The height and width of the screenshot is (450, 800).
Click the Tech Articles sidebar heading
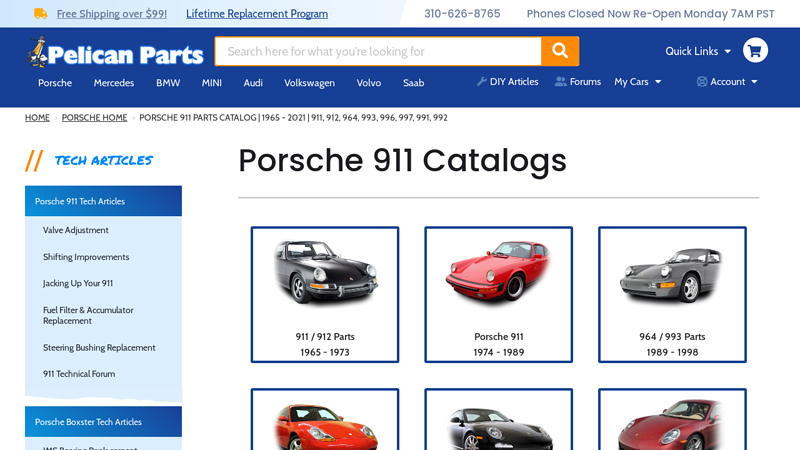pyautogui.click(x=103, y=160)
